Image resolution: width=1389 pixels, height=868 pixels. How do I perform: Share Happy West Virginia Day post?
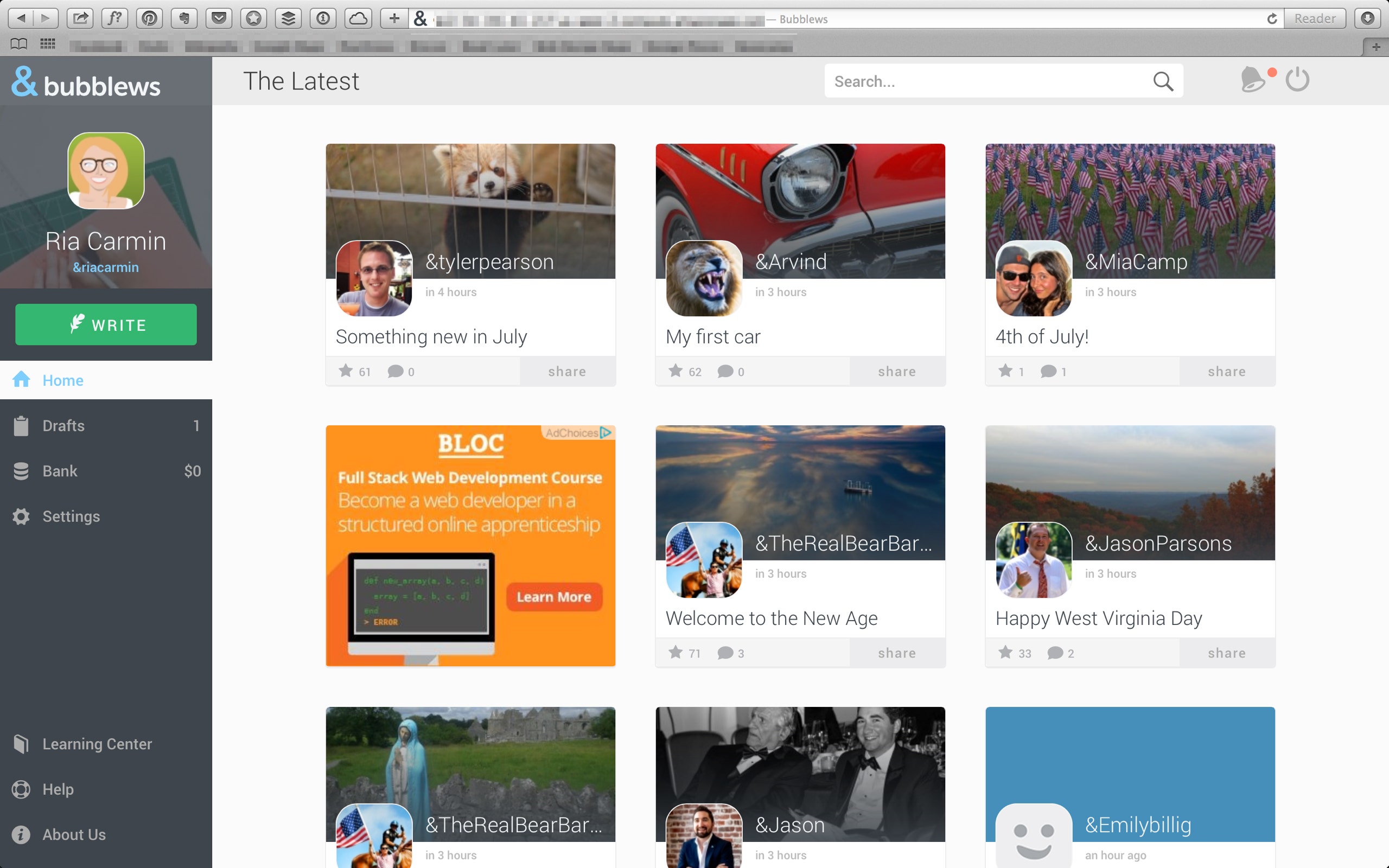1227,653
